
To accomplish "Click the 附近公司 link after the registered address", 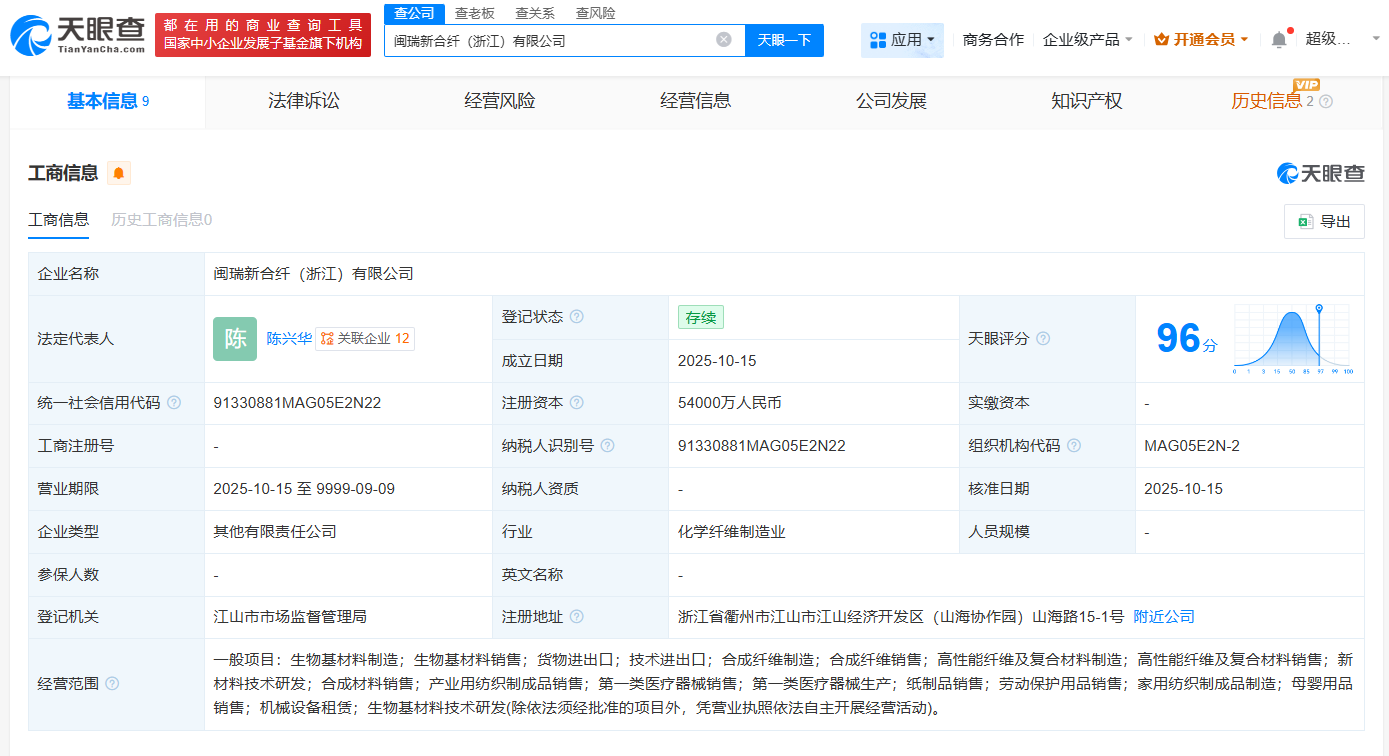I will [1162, 617].
